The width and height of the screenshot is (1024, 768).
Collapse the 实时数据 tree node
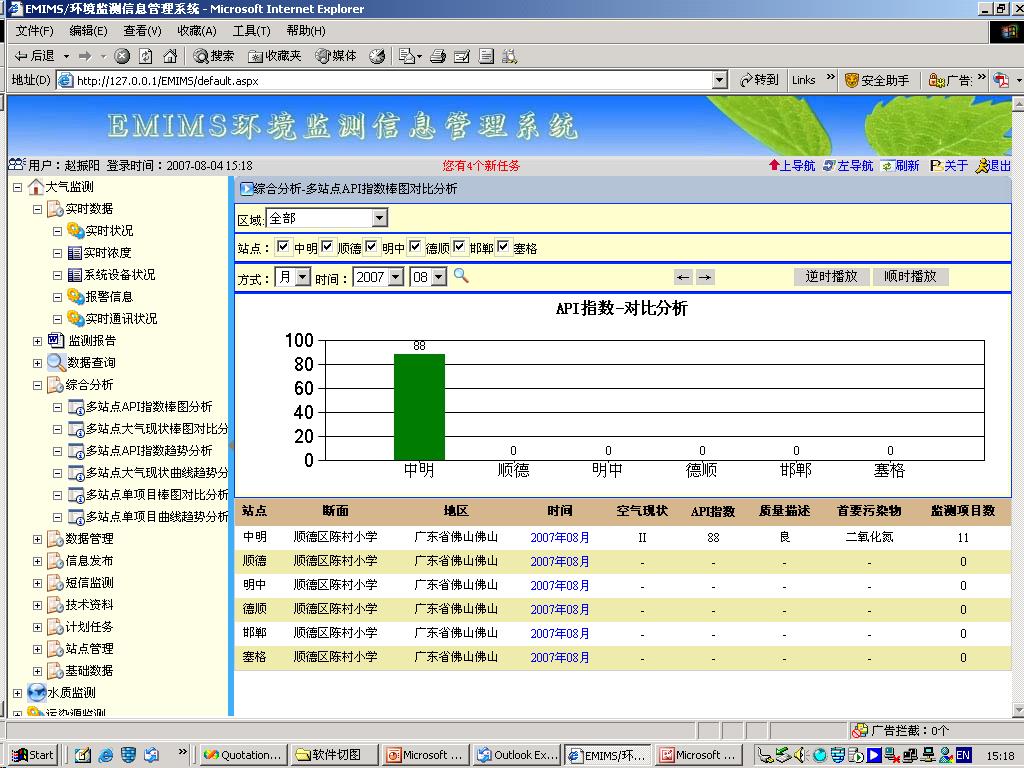[37, 210]
